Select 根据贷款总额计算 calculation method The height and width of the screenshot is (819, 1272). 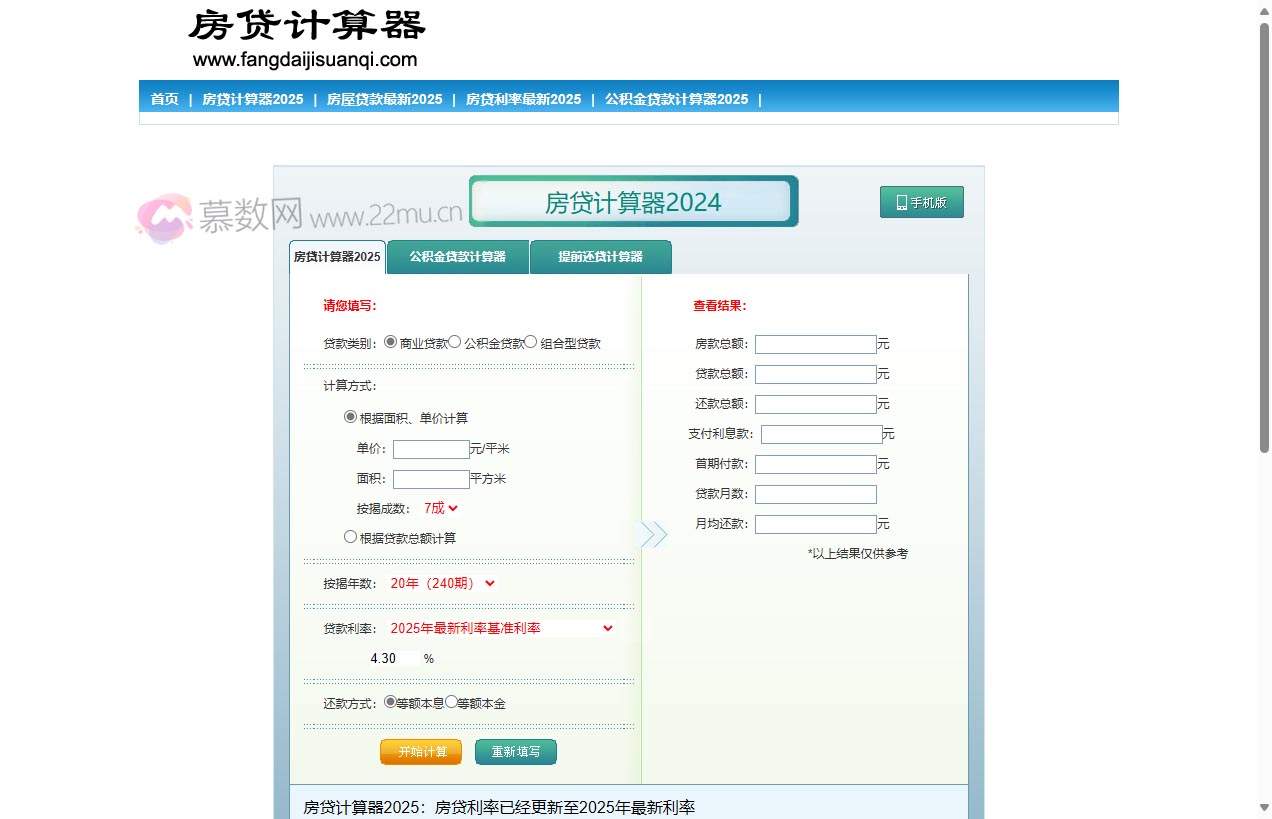[x=350, y=537]
